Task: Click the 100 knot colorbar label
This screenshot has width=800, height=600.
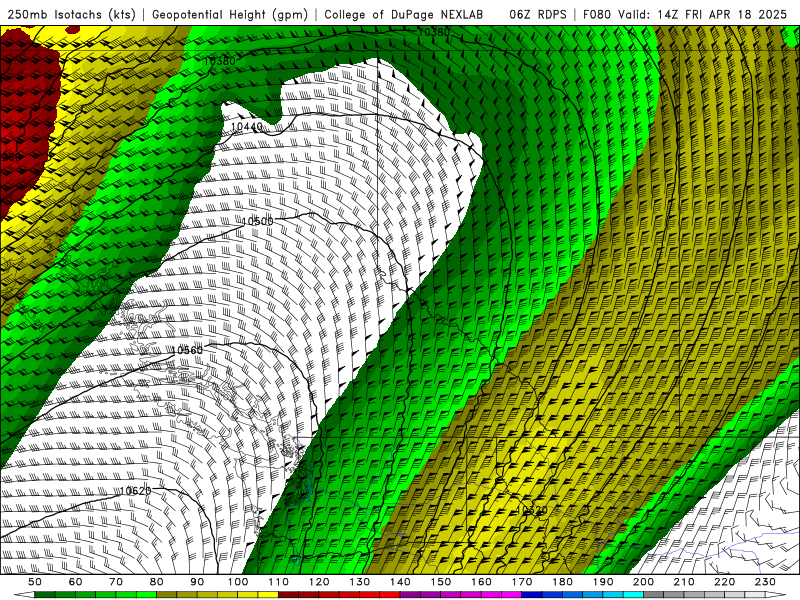Action: [238, 582]
